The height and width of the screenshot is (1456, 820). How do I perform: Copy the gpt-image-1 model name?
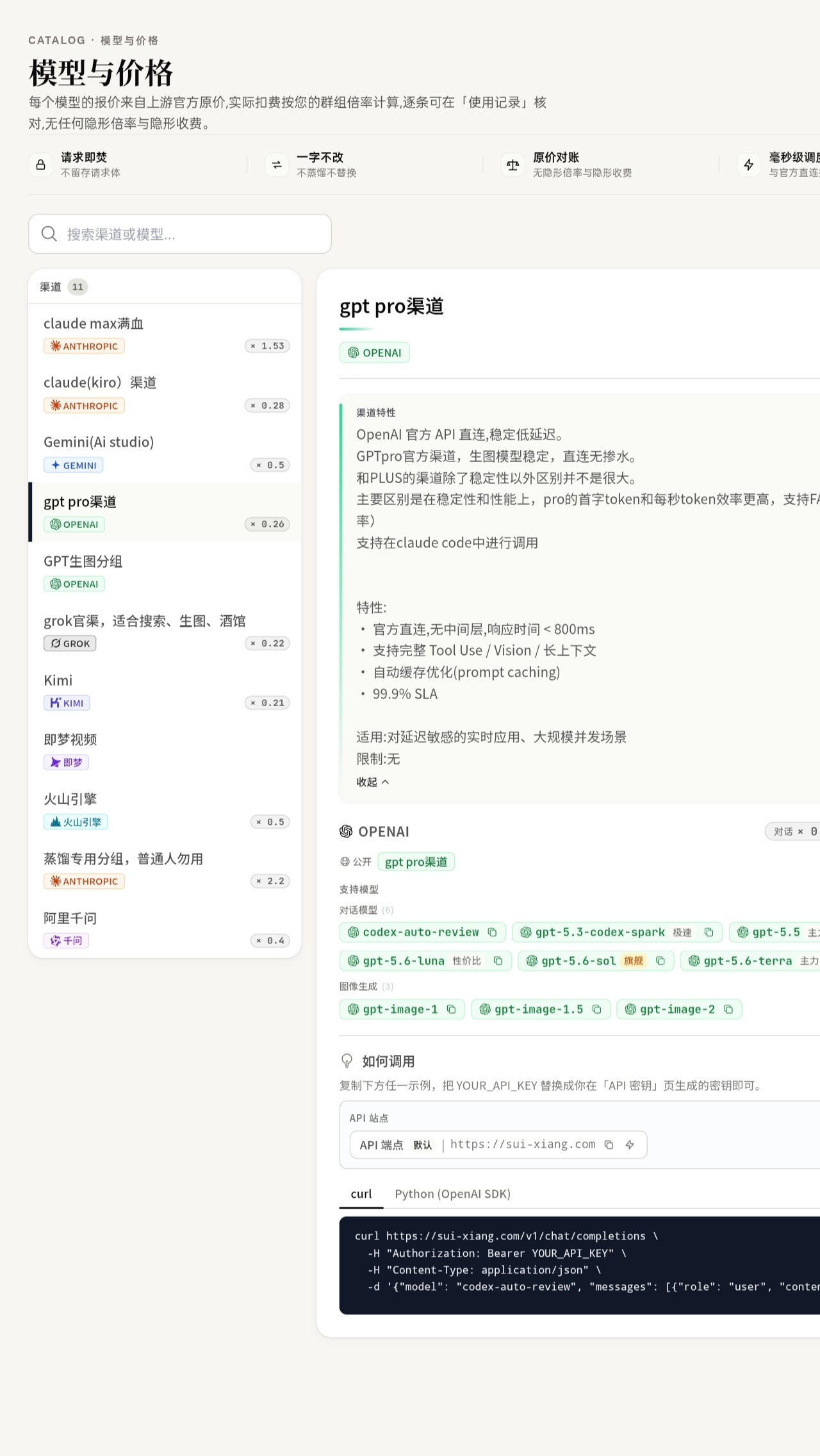tap(451, 1009)
